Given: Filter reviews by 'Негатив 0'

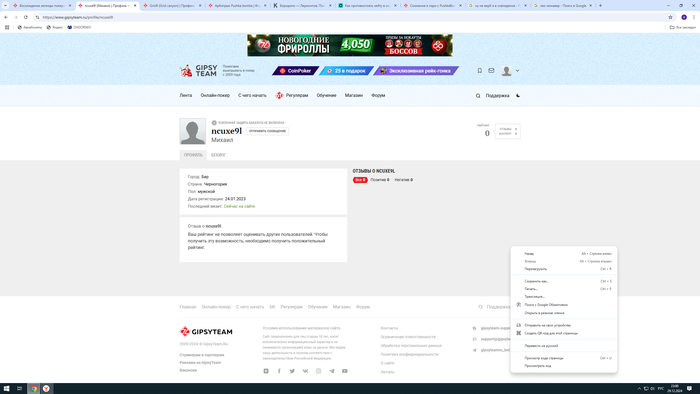Looking at the screenshot, I should pyautogui.click(x=404, y=180).
